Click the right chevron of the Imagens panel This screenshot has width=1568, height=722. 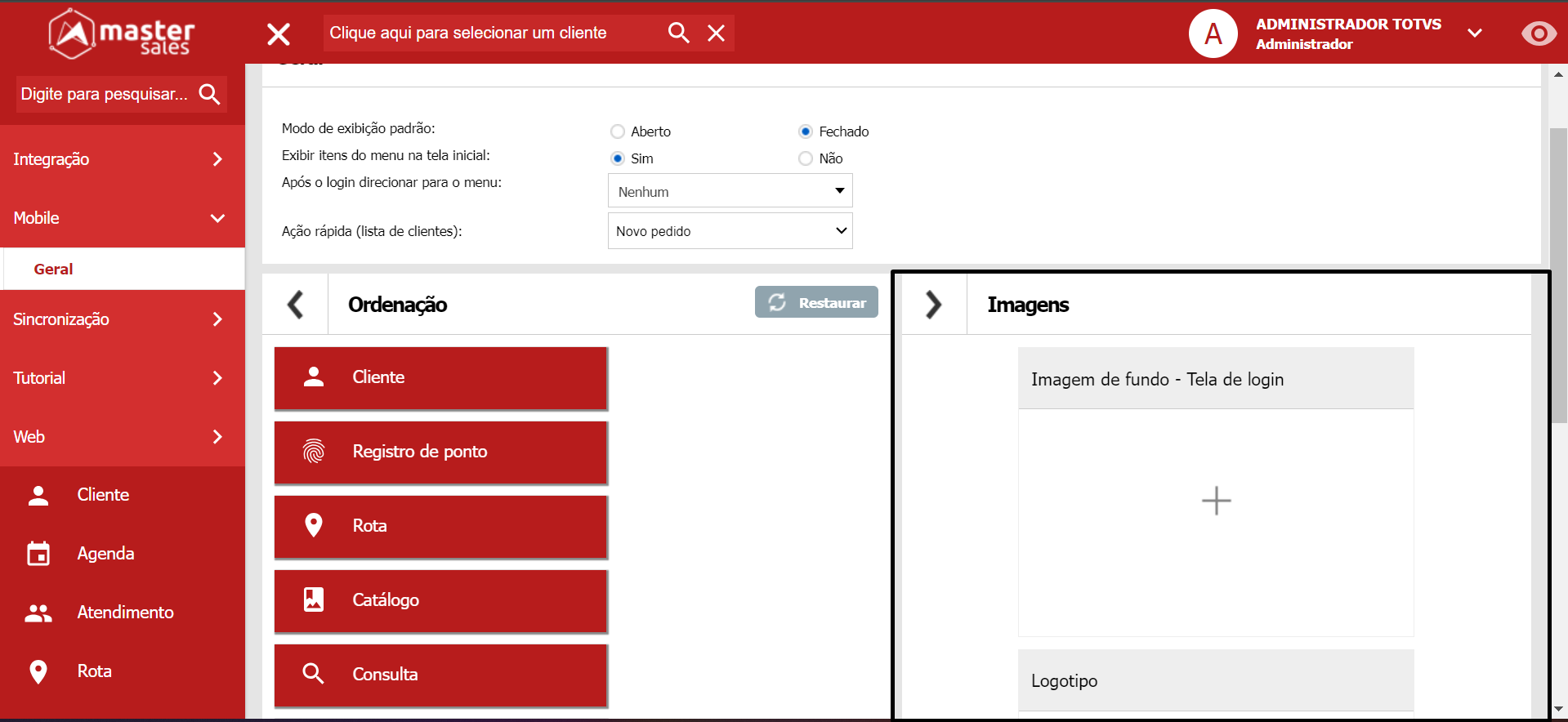click(x=934, y=305)
